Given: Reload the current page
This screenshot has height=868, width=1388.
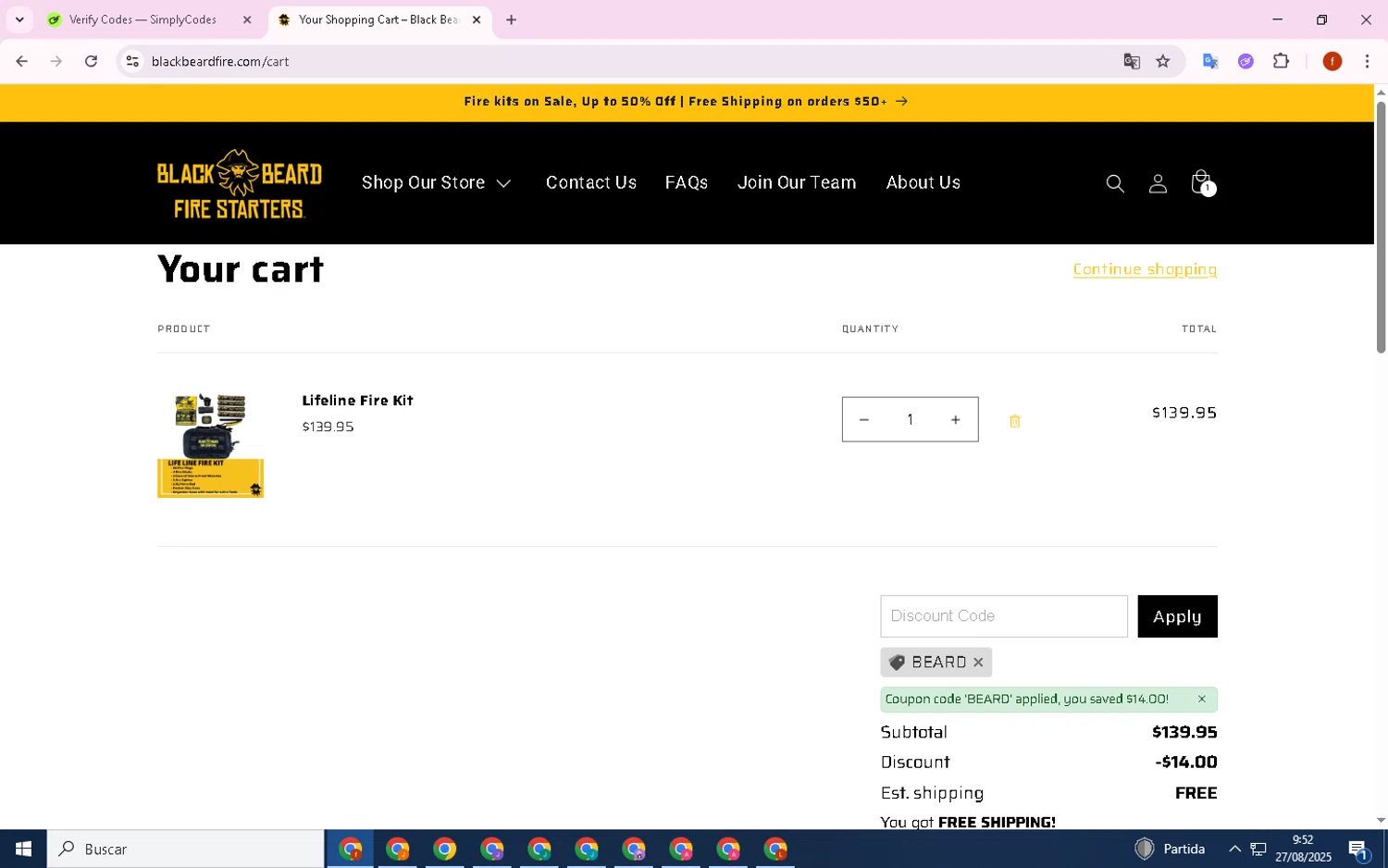Looking at the screenshot, I should click(91, 61).
